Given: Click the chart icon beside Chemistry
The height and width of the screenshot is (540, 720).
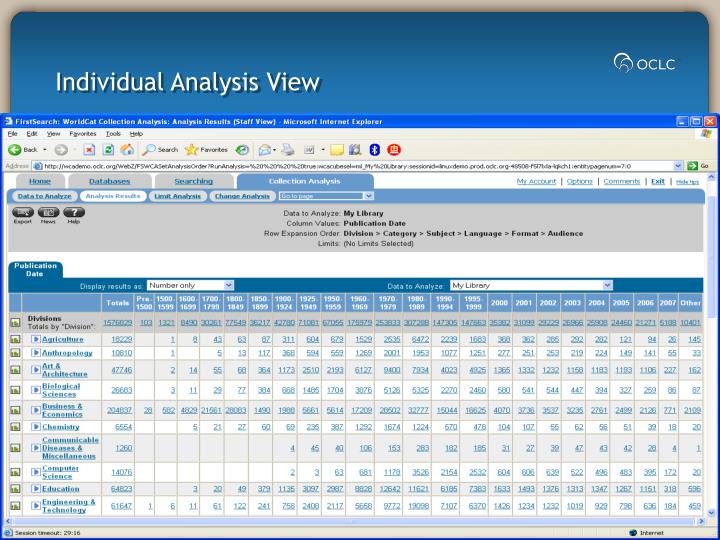Looking at the screenshot, I should point(15,427).
